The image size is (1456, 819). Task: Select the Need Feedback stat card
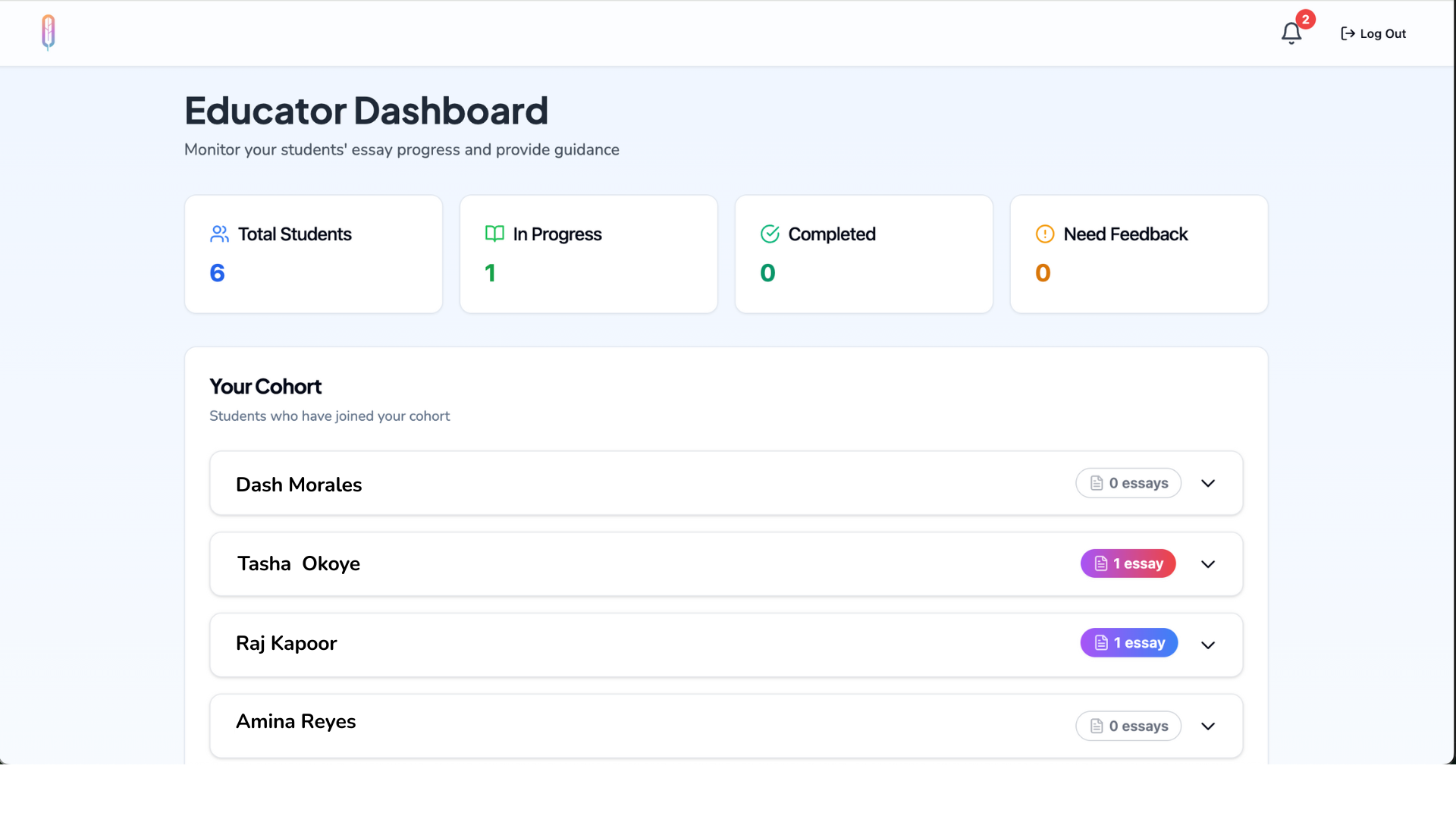coord(1138,254)
